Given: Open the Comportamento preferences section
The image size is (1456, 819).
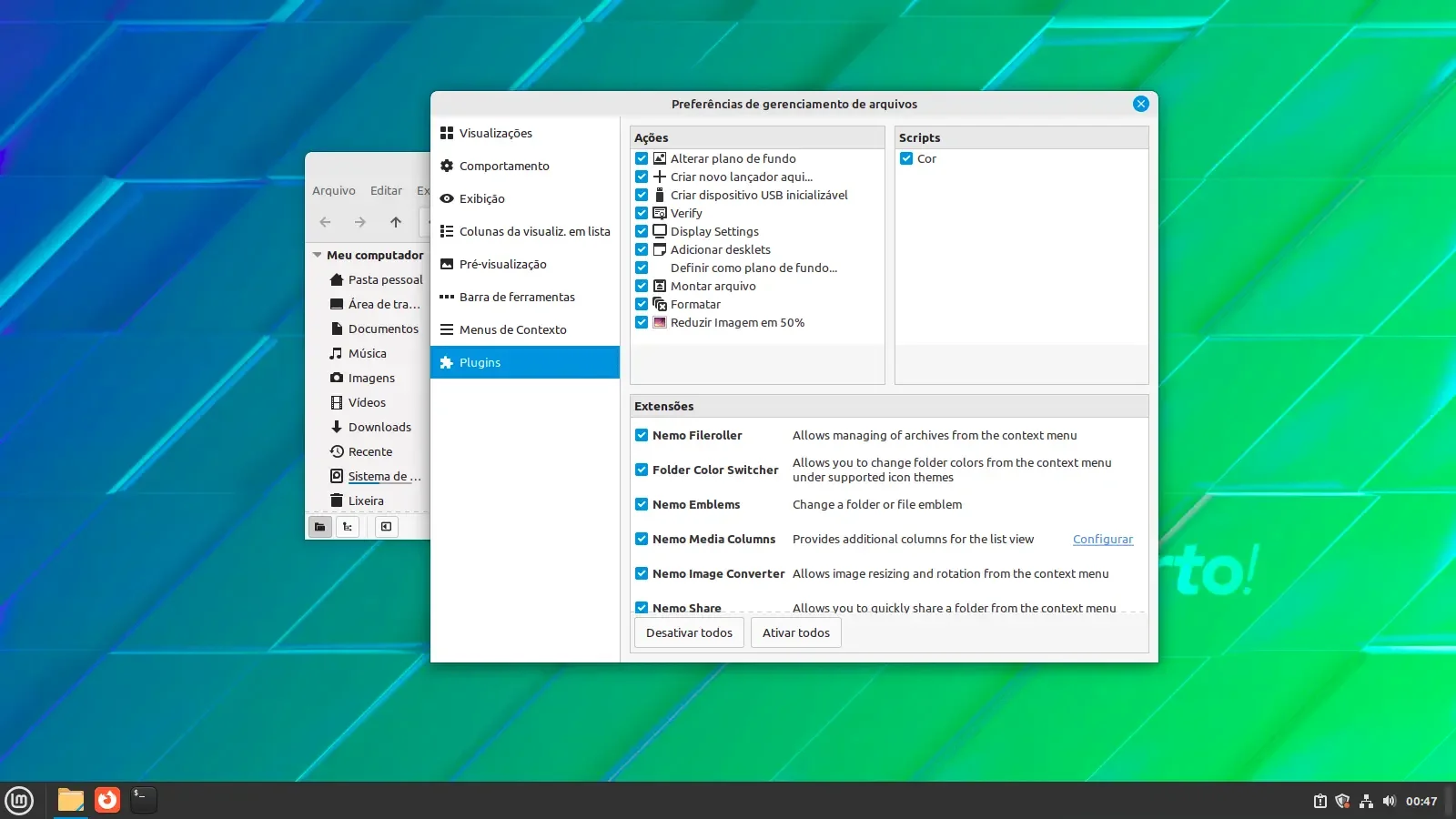Looking at the screenshot, I should tap(525, 166).
